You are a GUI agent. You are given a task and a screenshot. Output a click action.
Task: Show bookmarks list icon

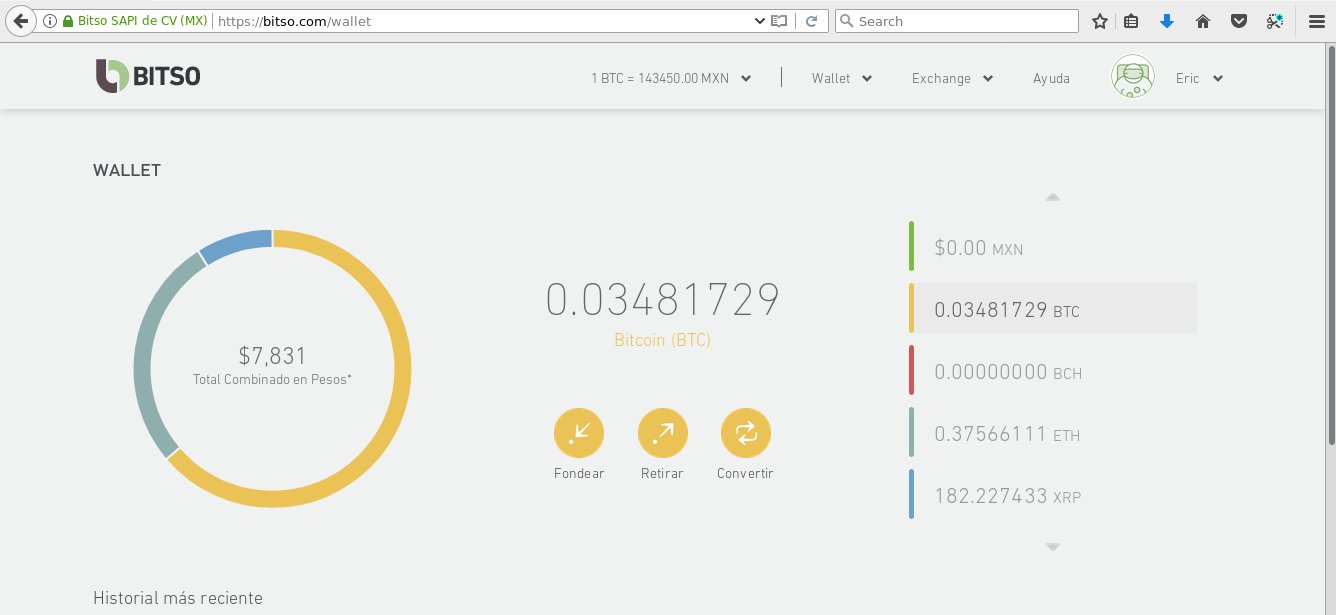tap(1131, 21)
